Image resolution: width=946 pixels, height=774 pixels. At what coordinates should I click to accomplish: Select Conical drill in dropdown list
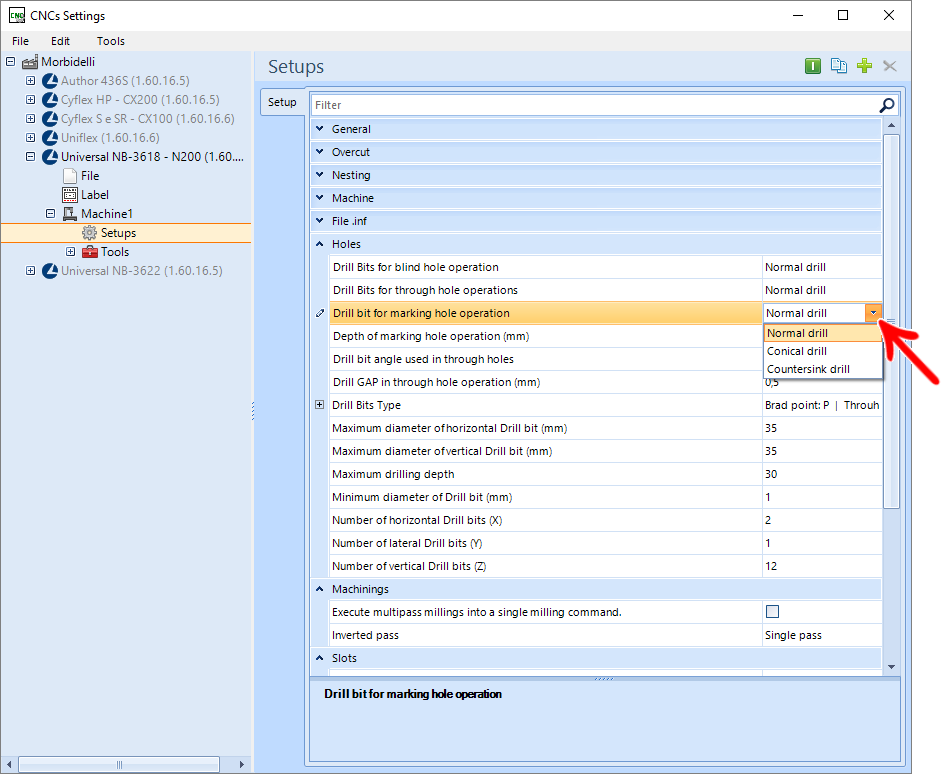point(823,351)
